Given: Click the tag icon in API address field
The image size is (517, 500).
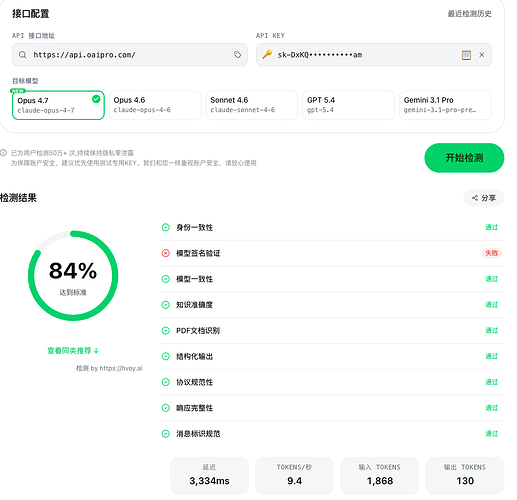Looking at the screenshot, I should tap(237, 55).
